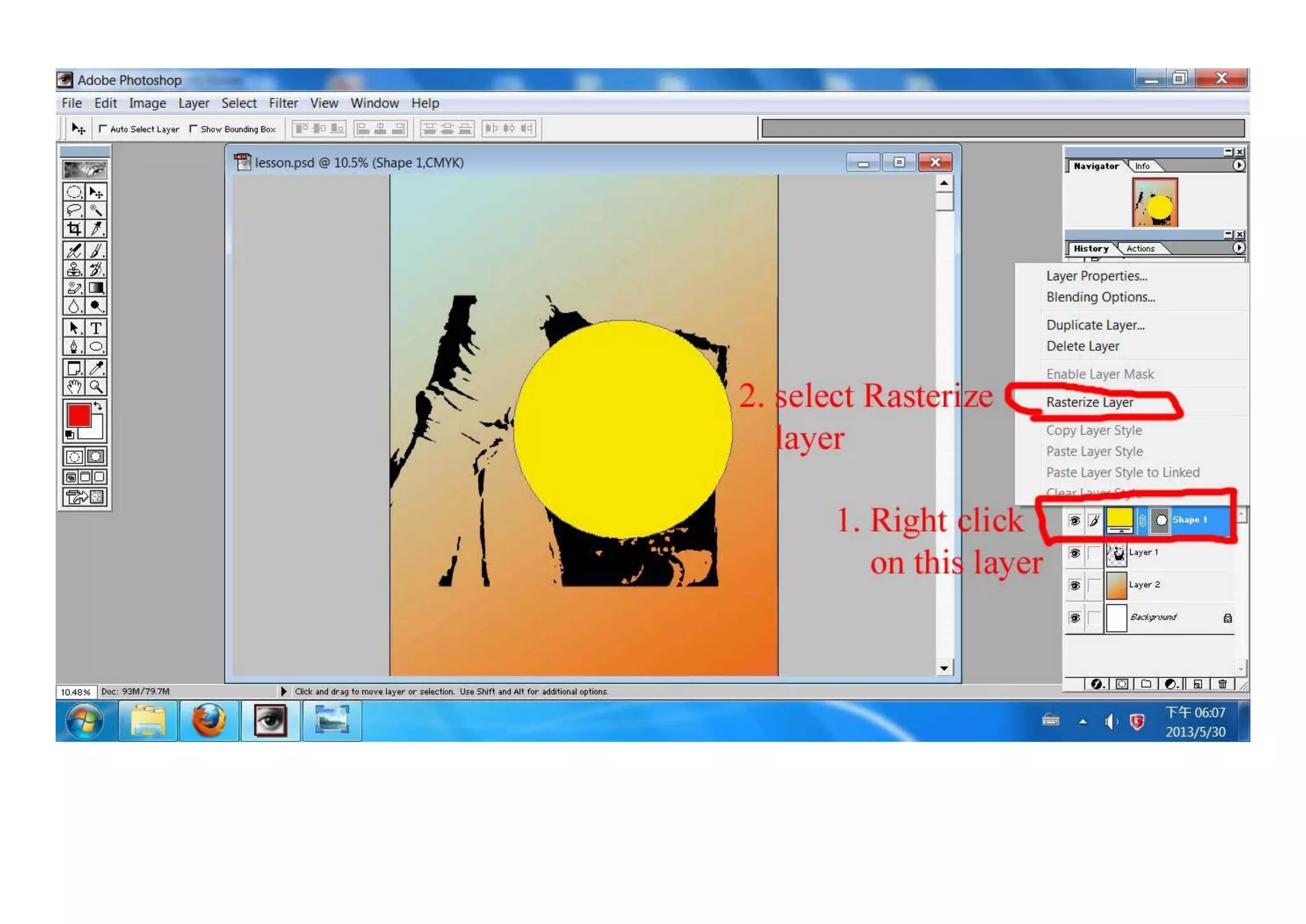Create new fill or adjustment layer
Image resolution: width=1306 pixels, height=924 pixels.
pyautogui.click(x=1171, y=684)
